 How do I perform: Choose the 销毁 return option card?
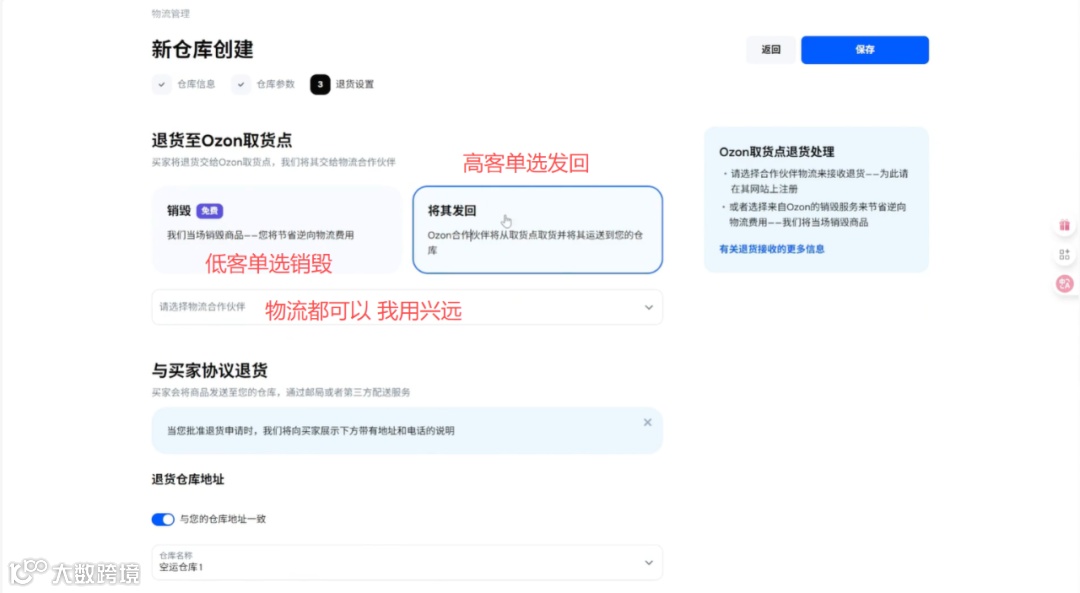point(276,229)
